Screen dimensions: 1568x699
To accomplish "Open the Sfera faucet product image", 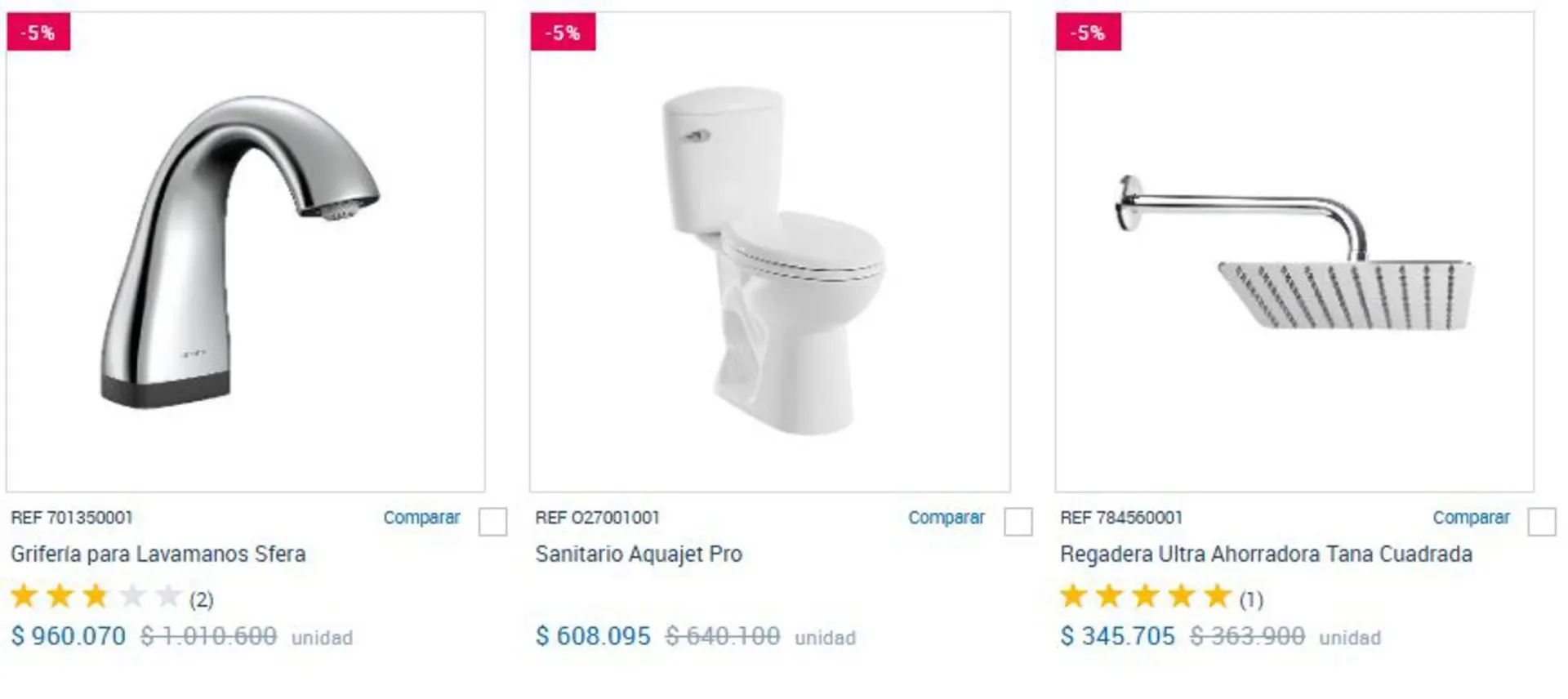I will 245,253.
